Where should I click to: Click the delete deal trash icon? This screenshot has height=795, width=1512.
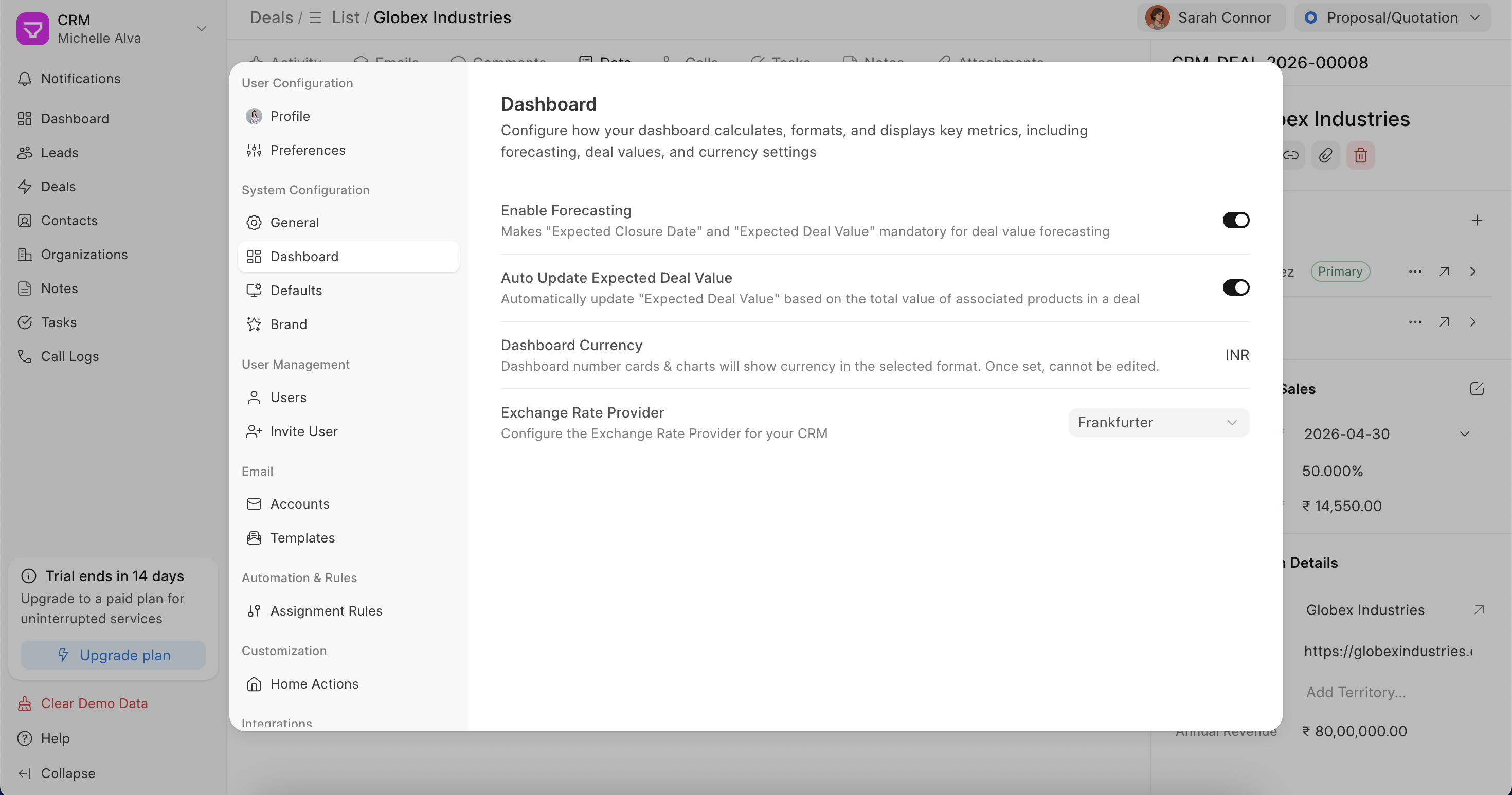click(x=1360, y=155)
